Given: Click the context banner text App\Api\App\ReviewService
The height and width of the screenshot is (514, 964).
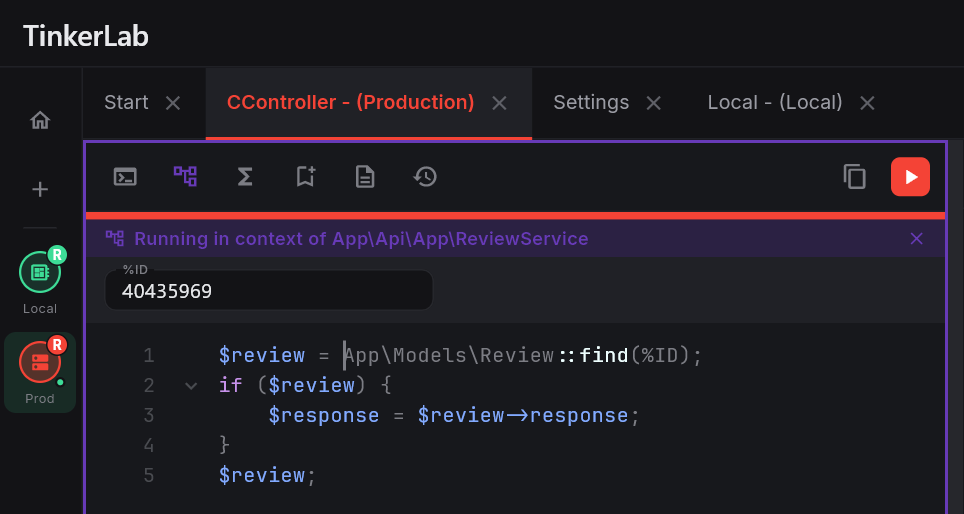Looking at the screenshot, I should tap(460, 239).
